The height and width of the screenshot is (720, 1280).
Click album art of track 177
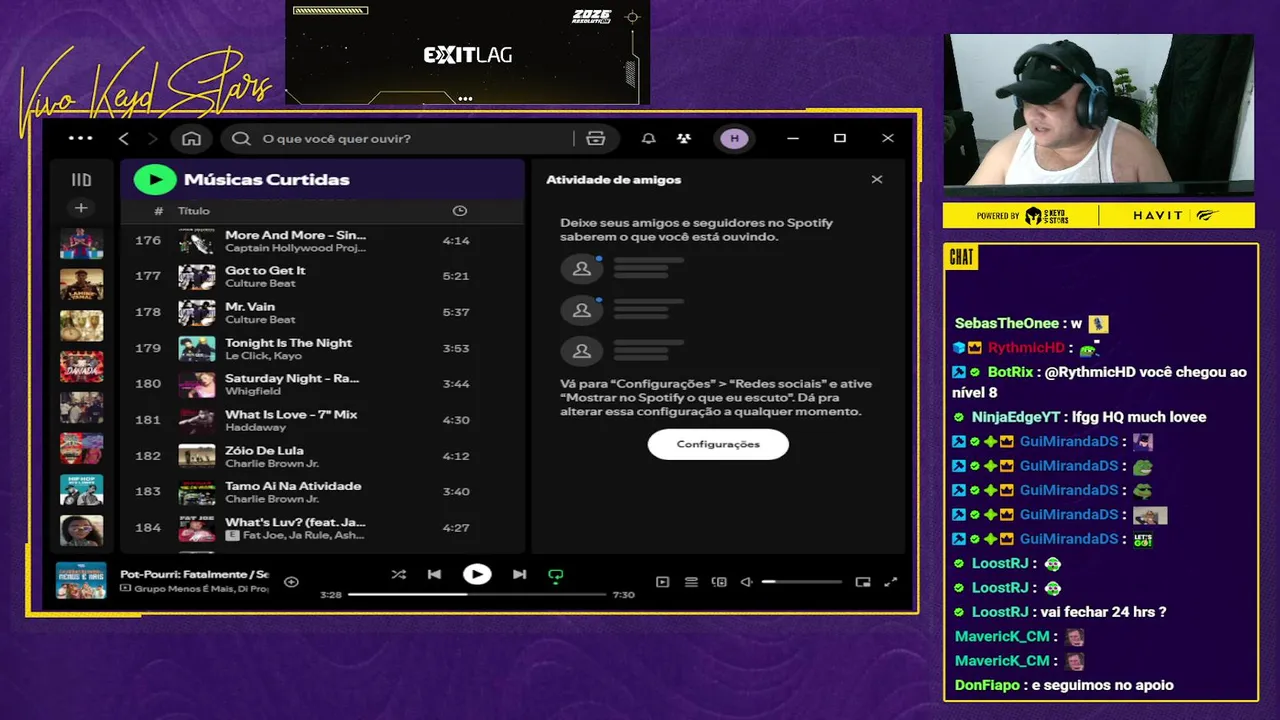coord(197,276)
